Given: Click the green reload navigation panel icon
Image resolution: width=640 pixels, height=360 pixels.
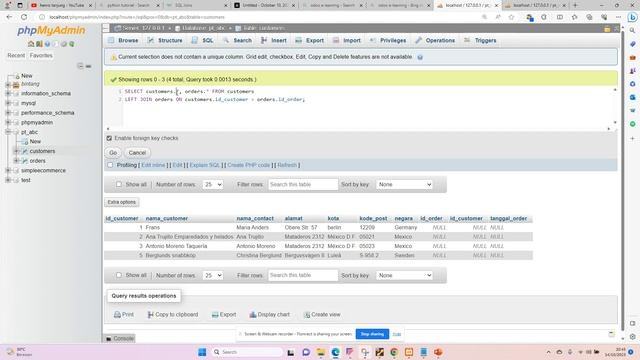Looking at the screenshot, I should (72, 44).
